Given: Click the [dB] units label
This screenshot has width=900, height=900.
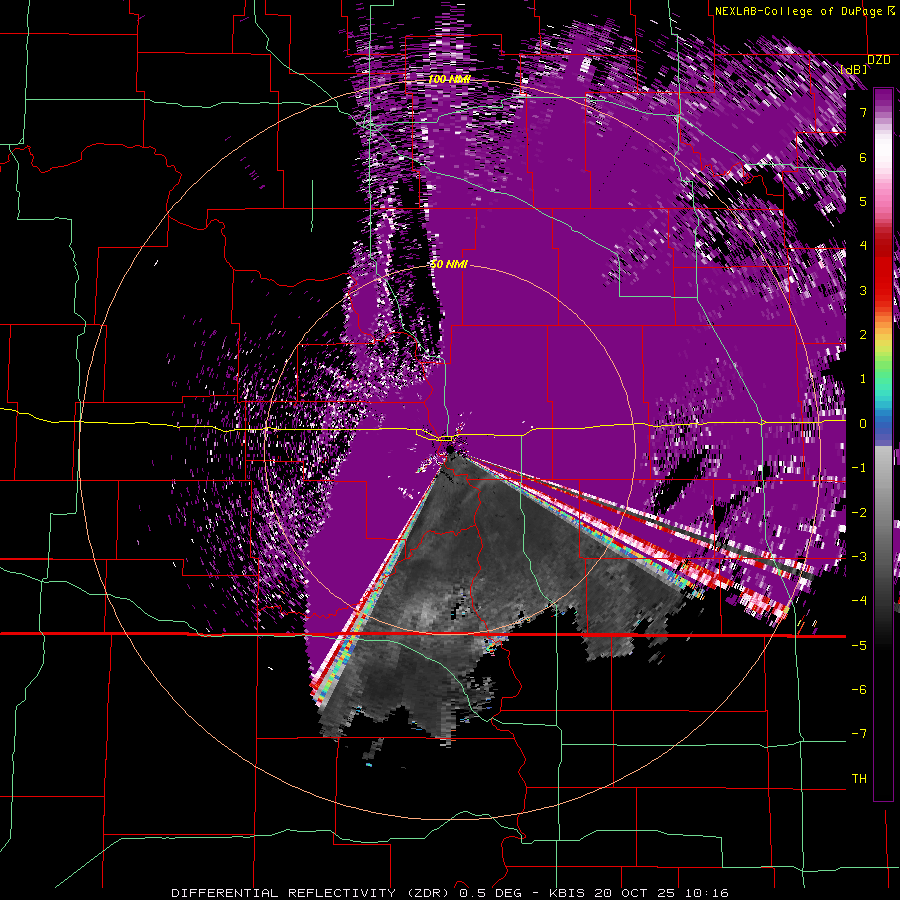Looking at the screenshot, I should pyautogui.click(x=854, y=69).
